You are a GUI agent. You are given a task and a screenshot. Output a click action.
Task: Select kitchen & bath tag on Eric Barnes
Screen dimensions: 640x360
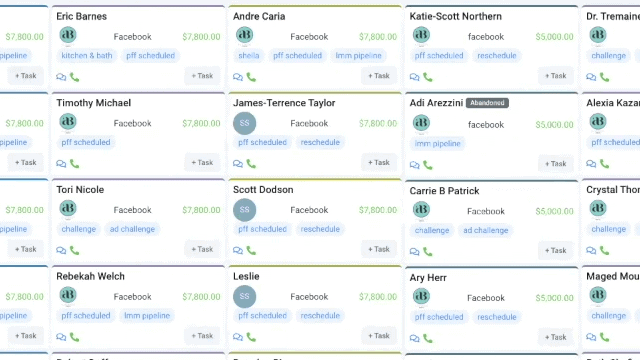(x=87, y=56)
